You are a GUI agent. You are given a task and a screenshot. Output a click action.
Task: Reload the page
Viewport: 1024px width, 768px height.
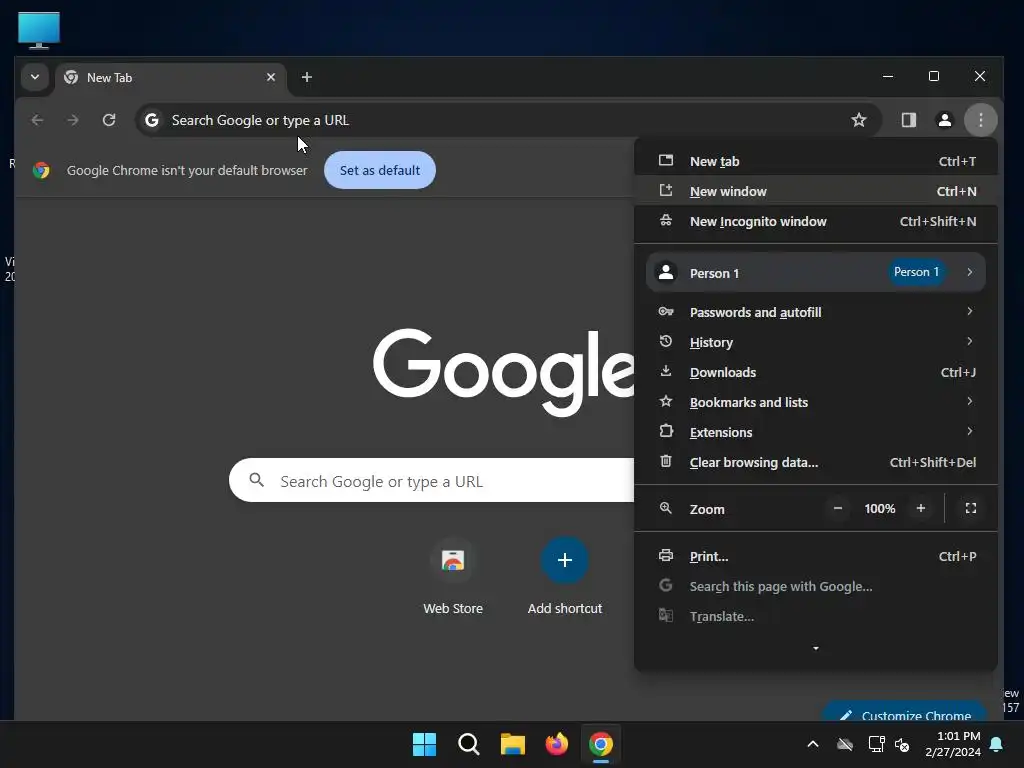click(109, 120)
